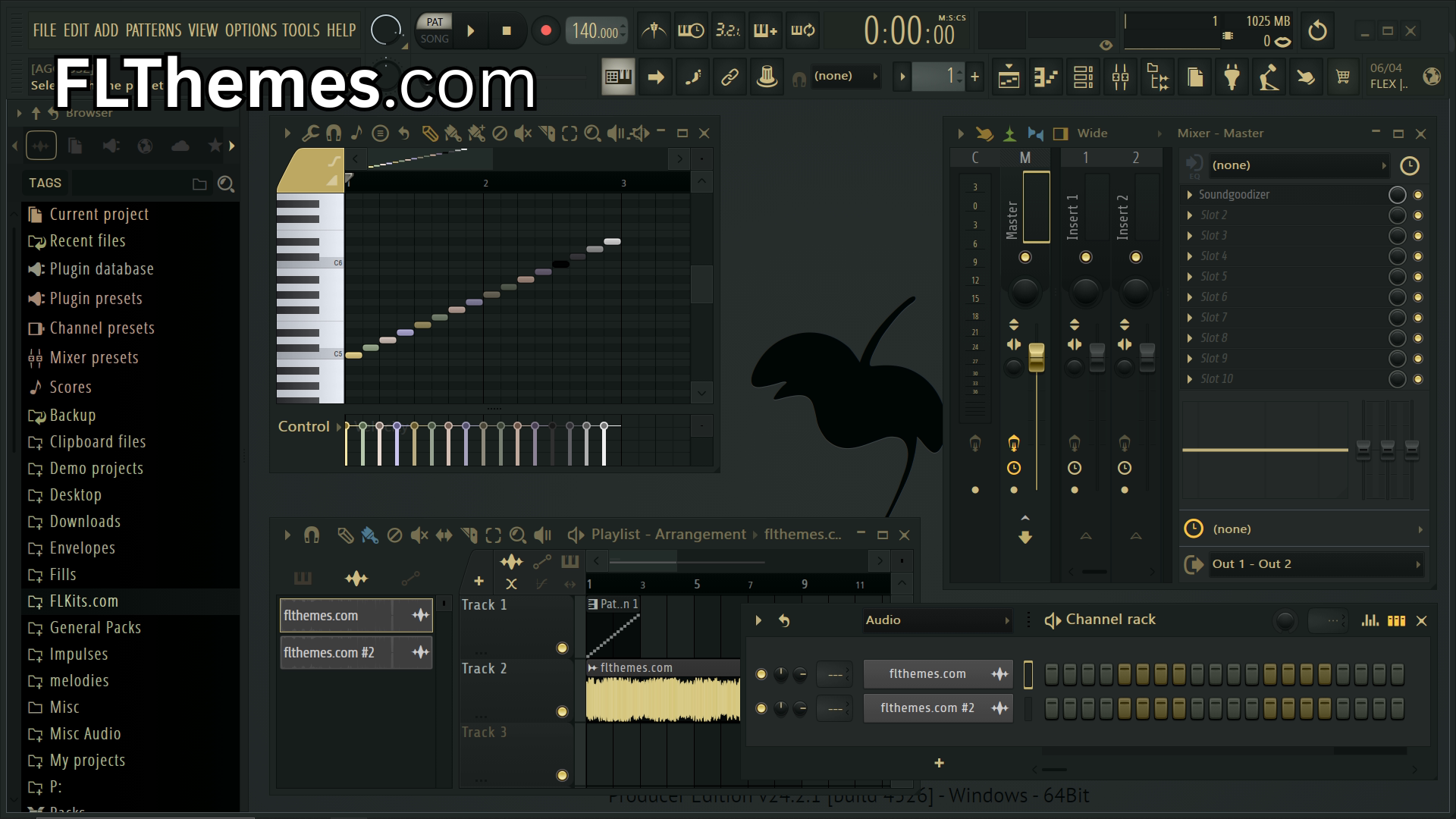Open the Piano roll toolbar icon
Screen dimensions: 1456x819
1046,77
